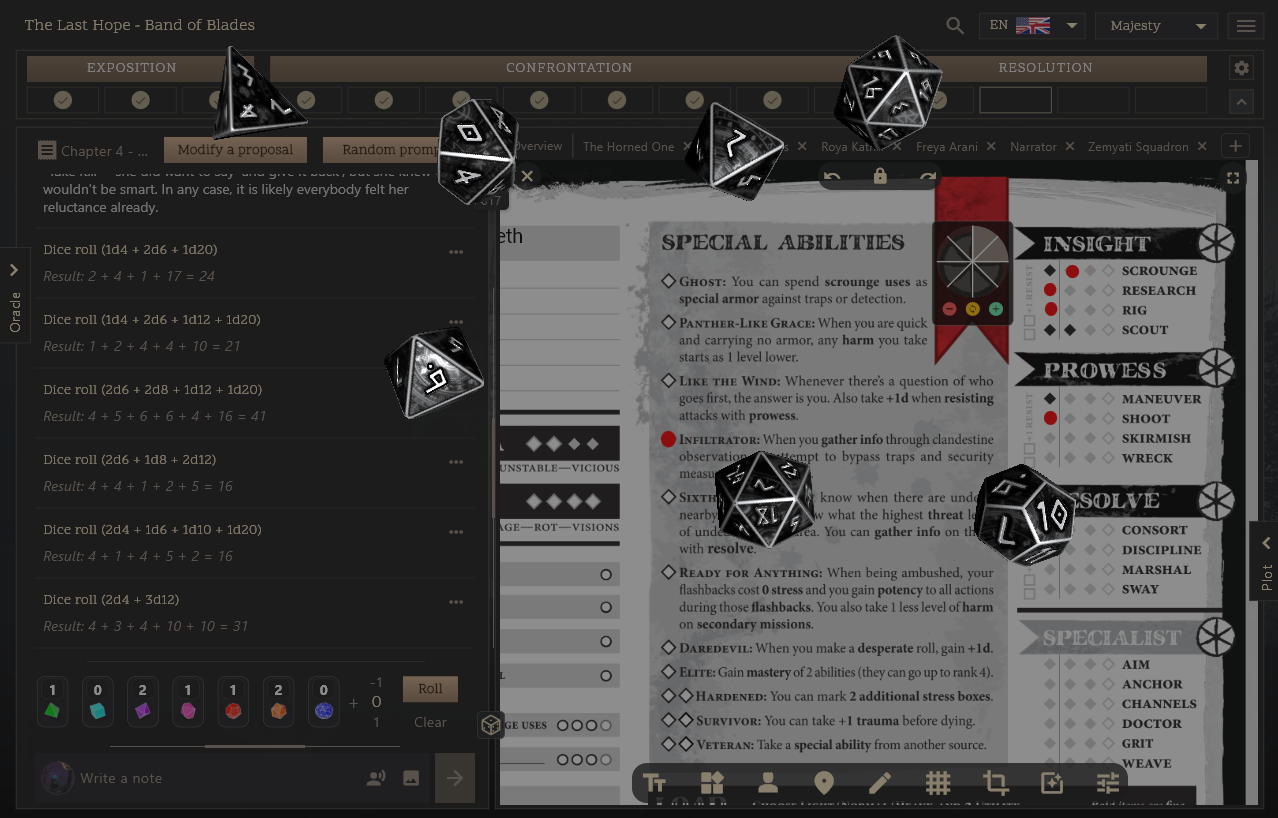
Task: Click the progress clock wheel on the banner
Action: coord(973,260)
